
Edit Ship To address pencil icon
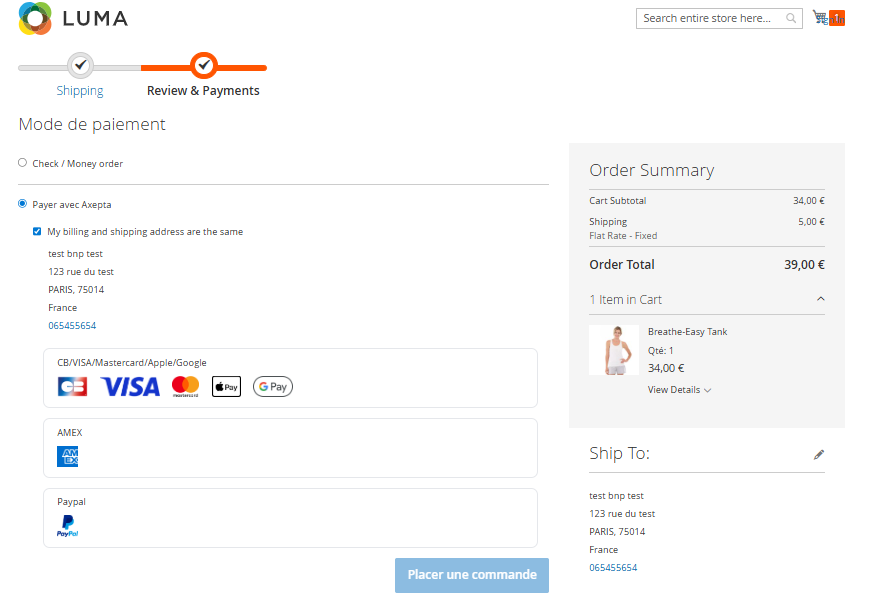(819, 454)
